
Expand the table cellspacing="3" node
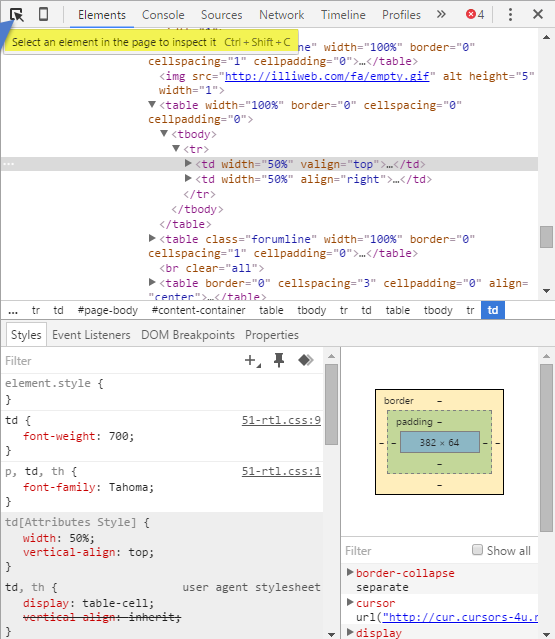pos(152,282)
